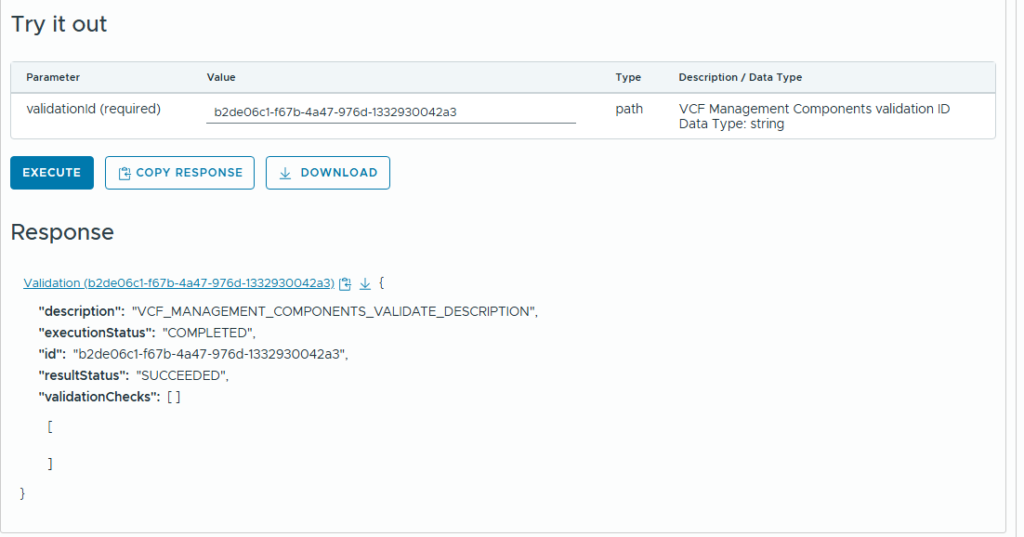Click the Download button
The height and width of the screenshot is (537, 1024).
[x=327, y=172]
